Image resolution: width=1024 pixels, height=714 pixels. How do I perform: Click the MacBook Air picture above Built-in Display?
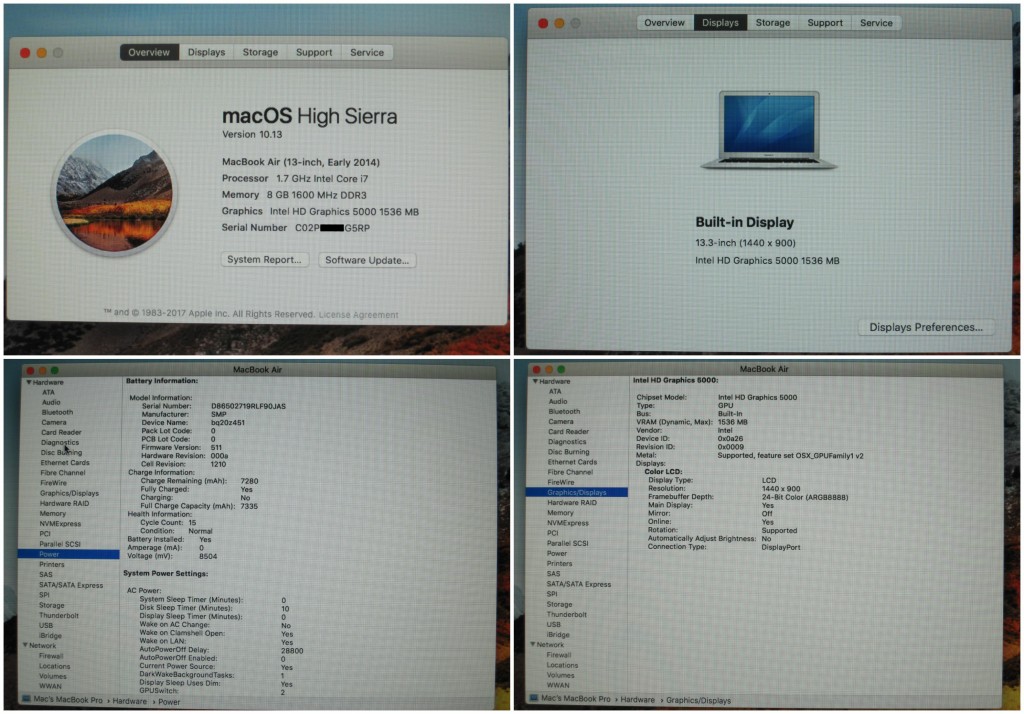(x=768, y=130)
